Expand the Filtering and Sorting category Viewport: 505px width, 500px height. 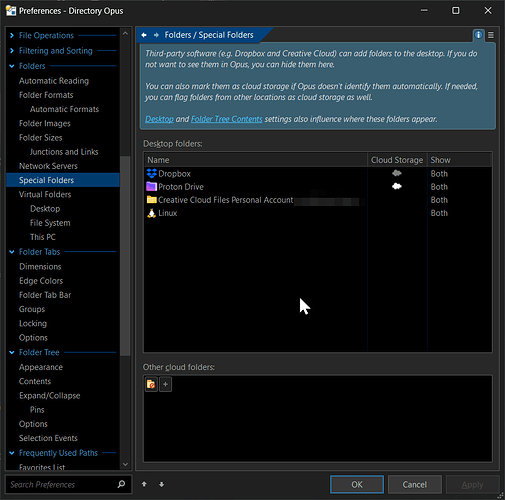point(12,51)
